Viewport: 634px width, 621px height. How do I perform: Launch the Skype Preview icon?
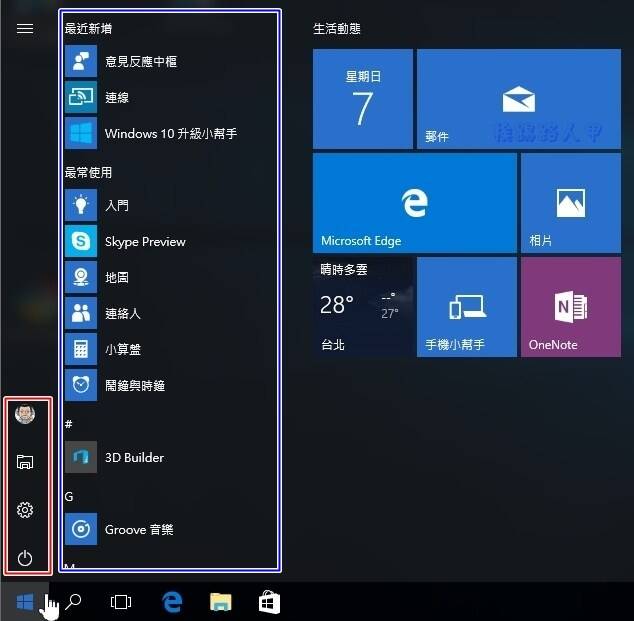[81, 241]
